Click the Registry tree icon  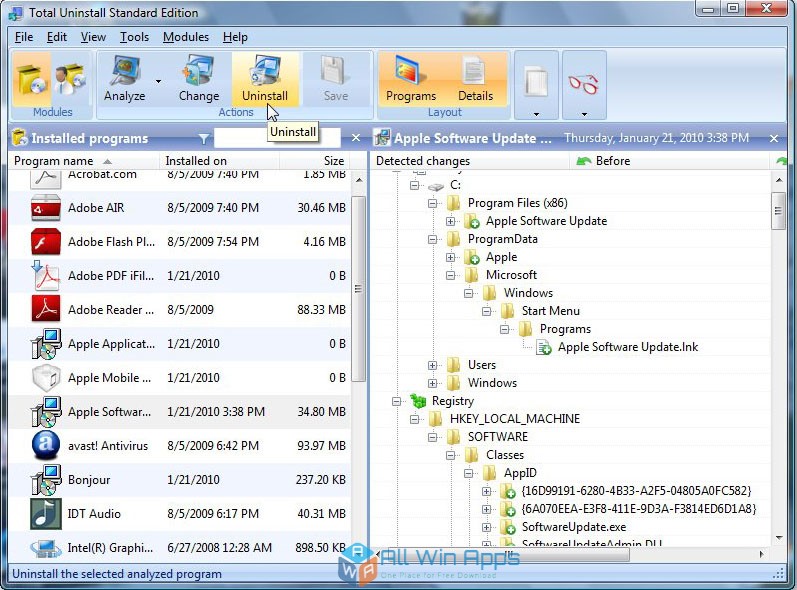(x=418, y=401)
